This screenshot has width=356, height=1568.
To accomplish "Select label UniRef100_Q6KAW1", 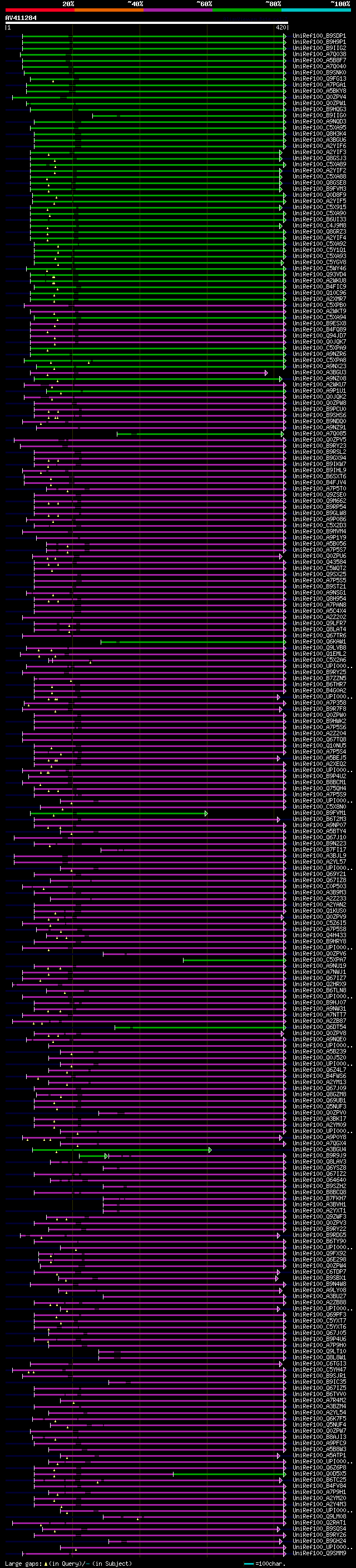I will coord(319,641).
